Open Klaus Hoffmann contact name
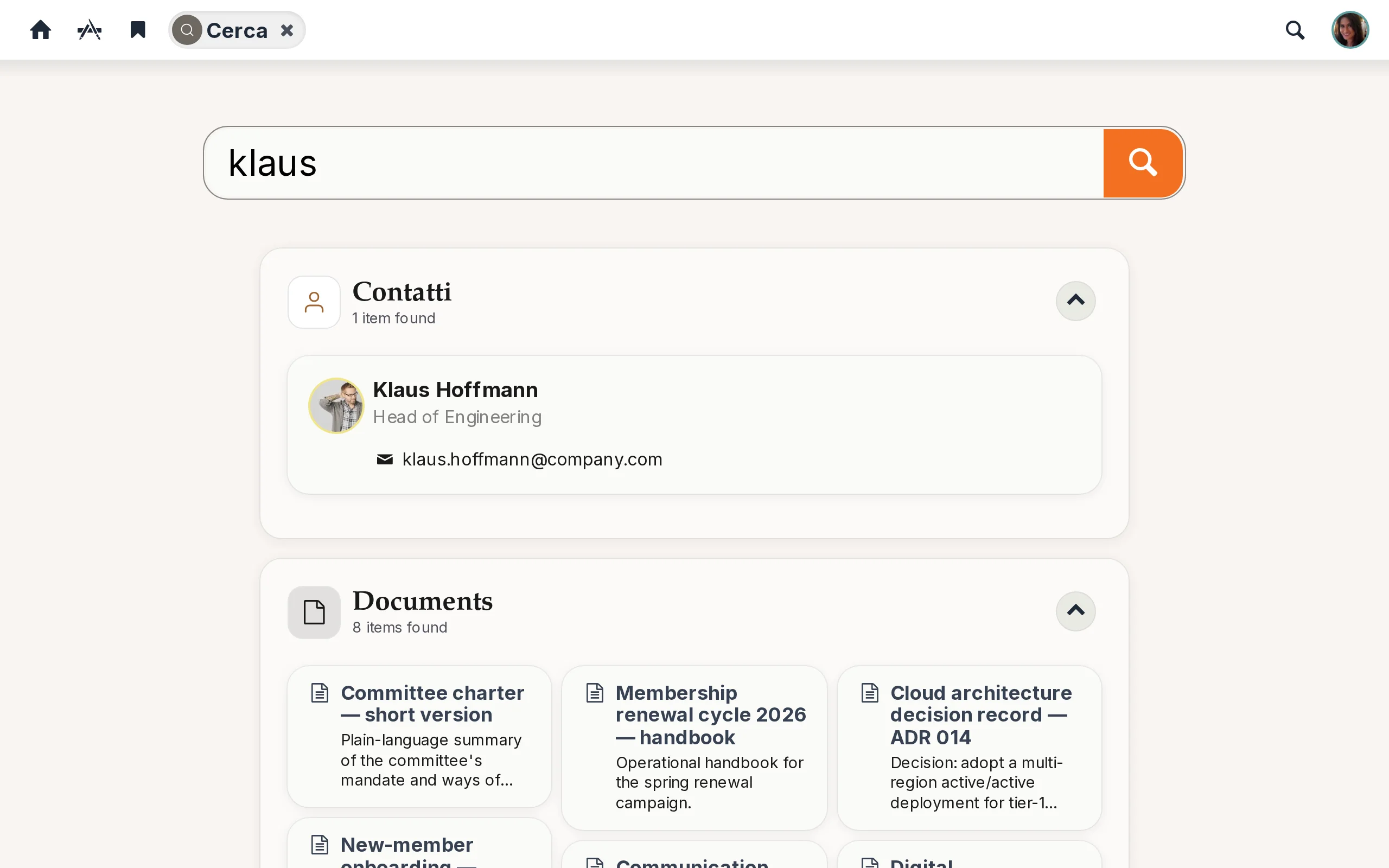This screenshot has height=868, width=1389. (455, 390)
